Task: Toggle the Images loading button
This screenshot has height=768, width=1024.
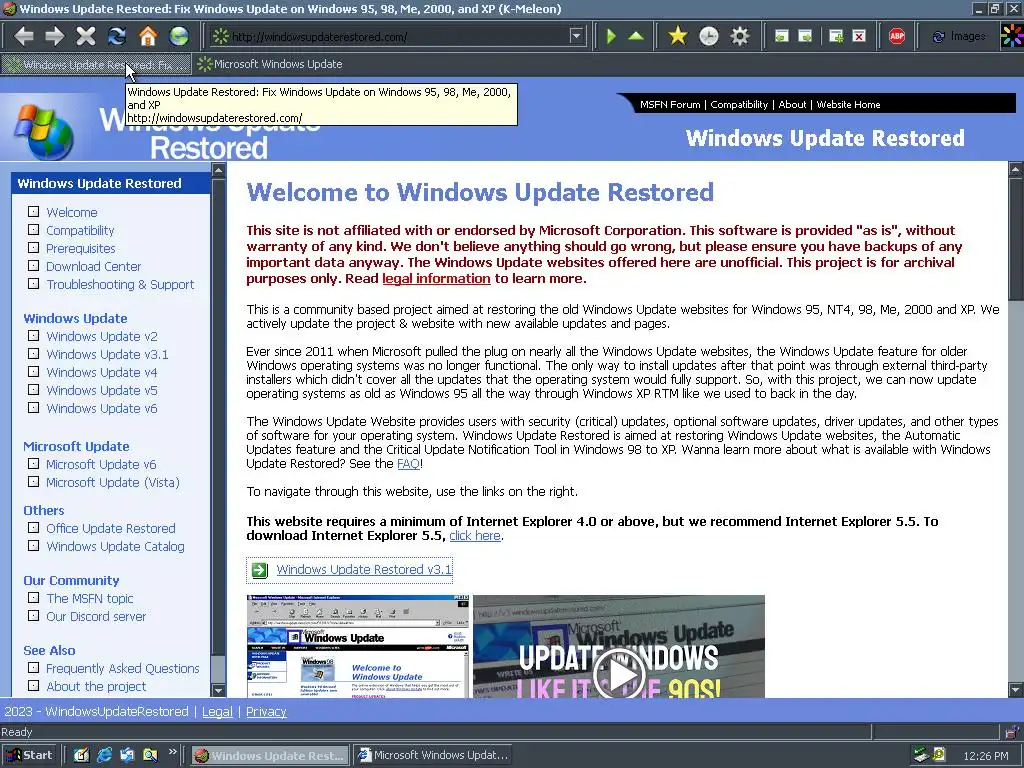Action: point(959,37)
